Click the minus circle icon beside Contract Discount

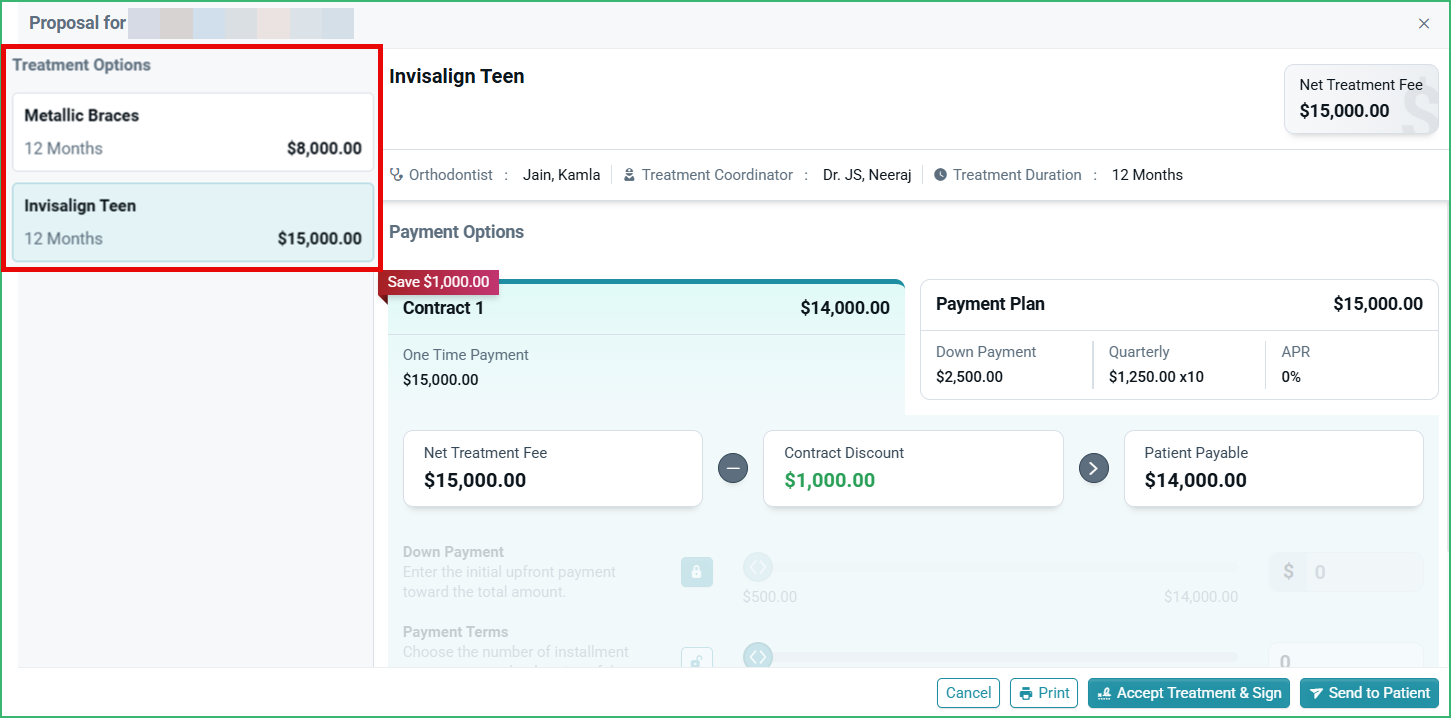[x=733, y=468]
